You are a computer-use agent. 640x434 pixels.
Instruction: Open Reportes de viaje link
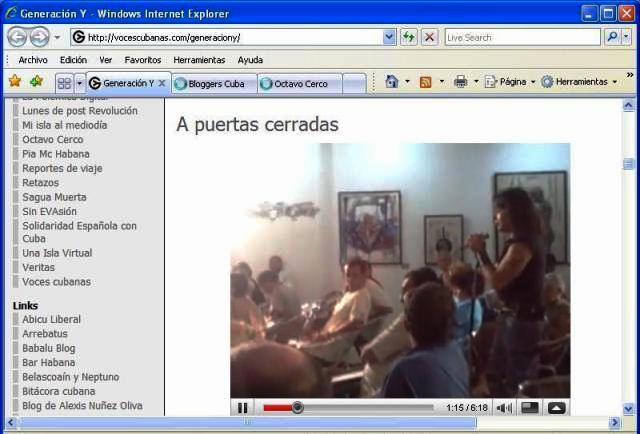coord(62,168)
